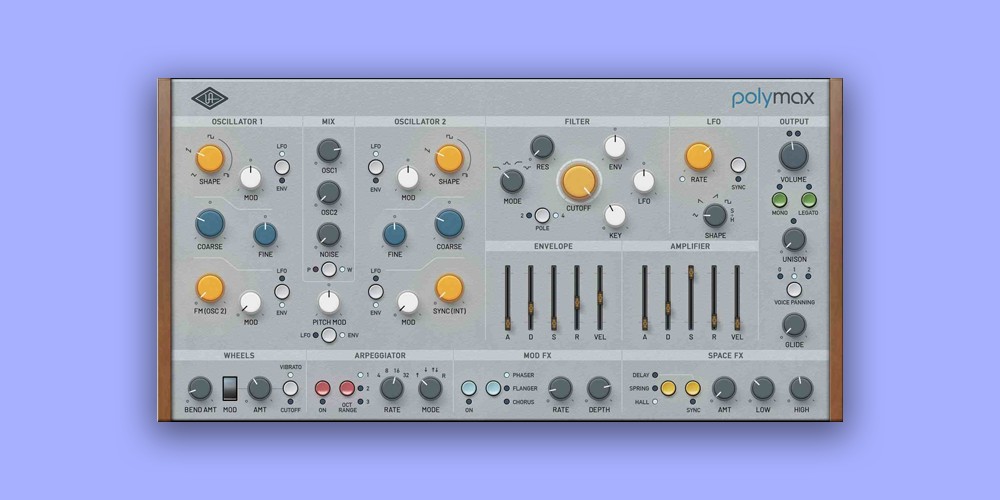
Task: Toggle the green MONO button
Action: [x=779, y=200]
